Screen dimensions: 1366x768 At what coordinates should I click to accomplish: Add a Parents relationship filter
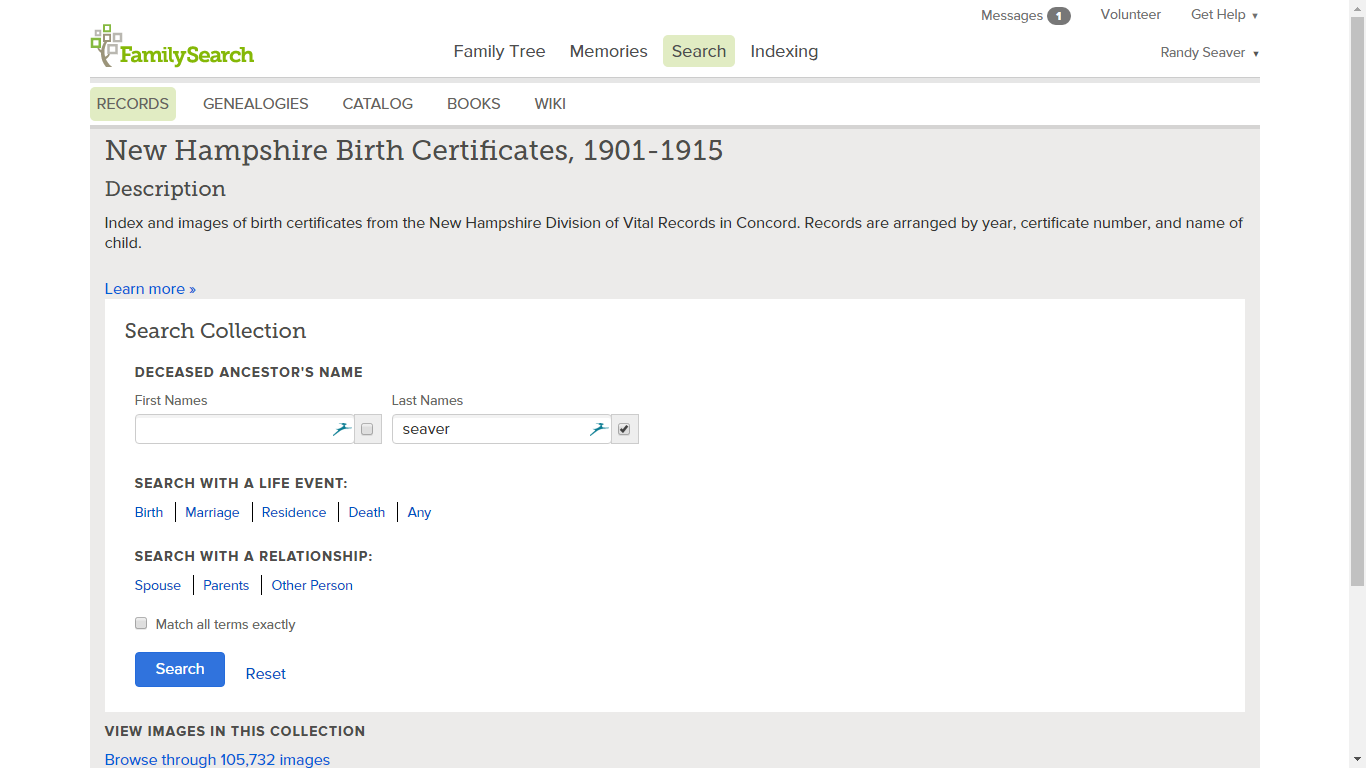[x=226, y=585]
